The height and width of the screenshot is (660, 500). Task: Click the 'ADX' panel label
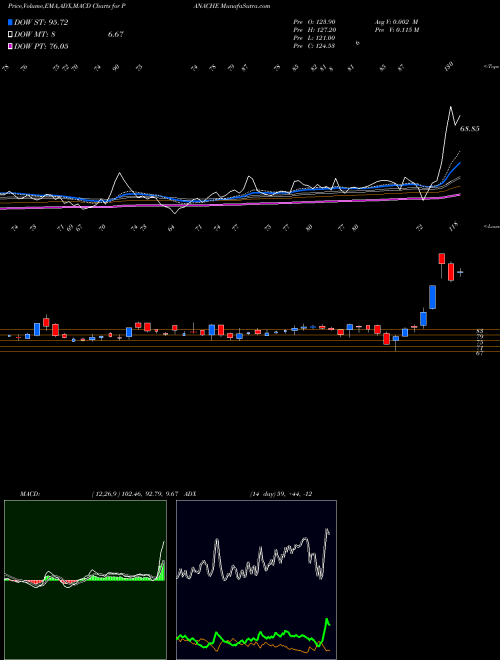(190, 494)
